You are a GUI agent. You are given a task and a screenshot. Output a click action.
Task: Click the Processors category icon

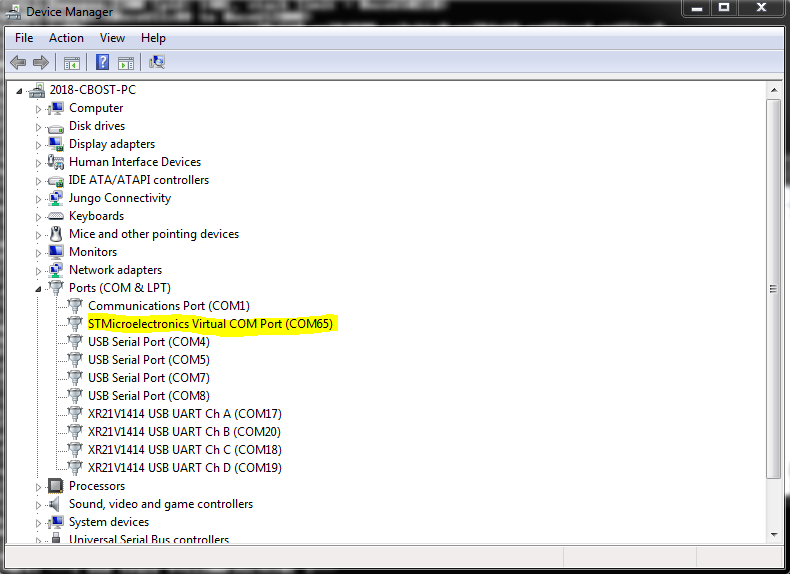(x=55, y=486)
